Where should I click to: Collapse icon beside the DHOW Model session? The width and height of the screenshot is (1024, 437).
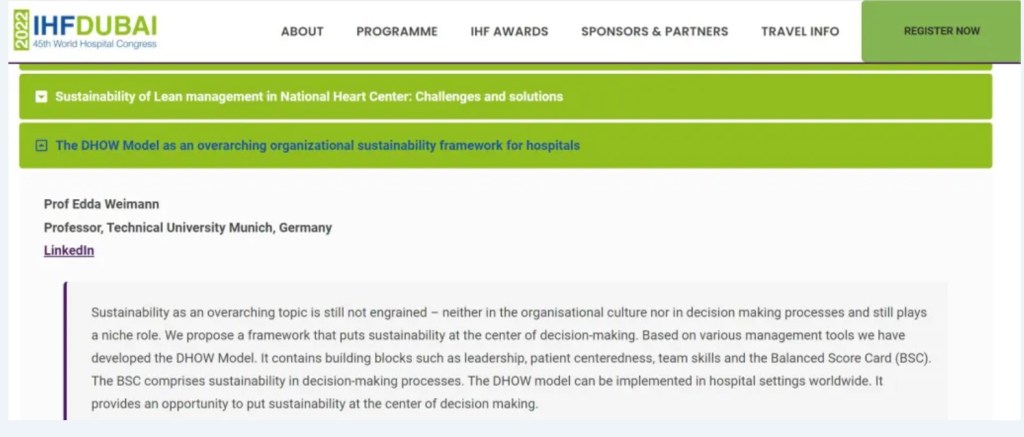coord(41,145)
